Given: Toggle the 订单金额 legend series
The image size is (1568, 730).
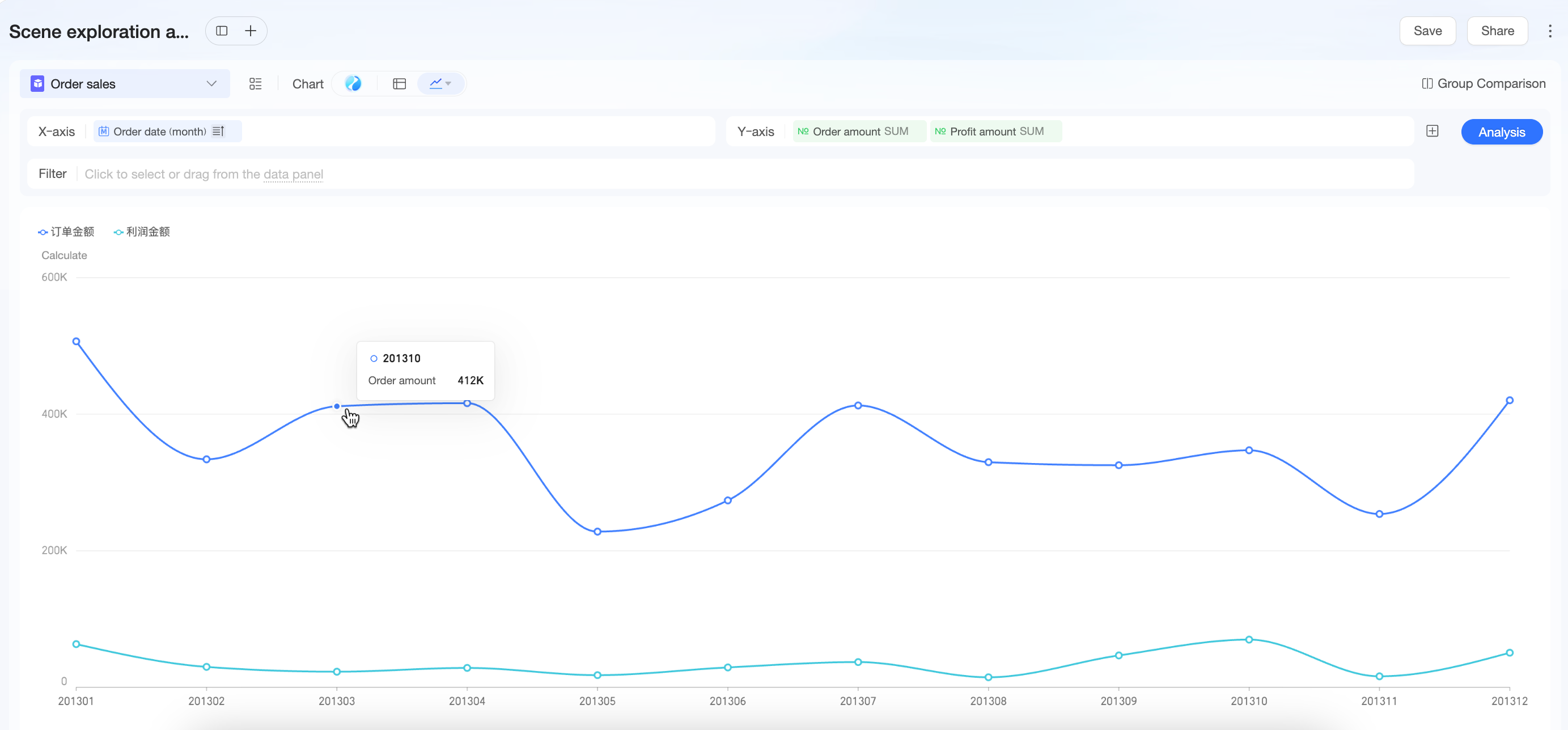Looking at the screenshot, I should (x=66, y=232).
